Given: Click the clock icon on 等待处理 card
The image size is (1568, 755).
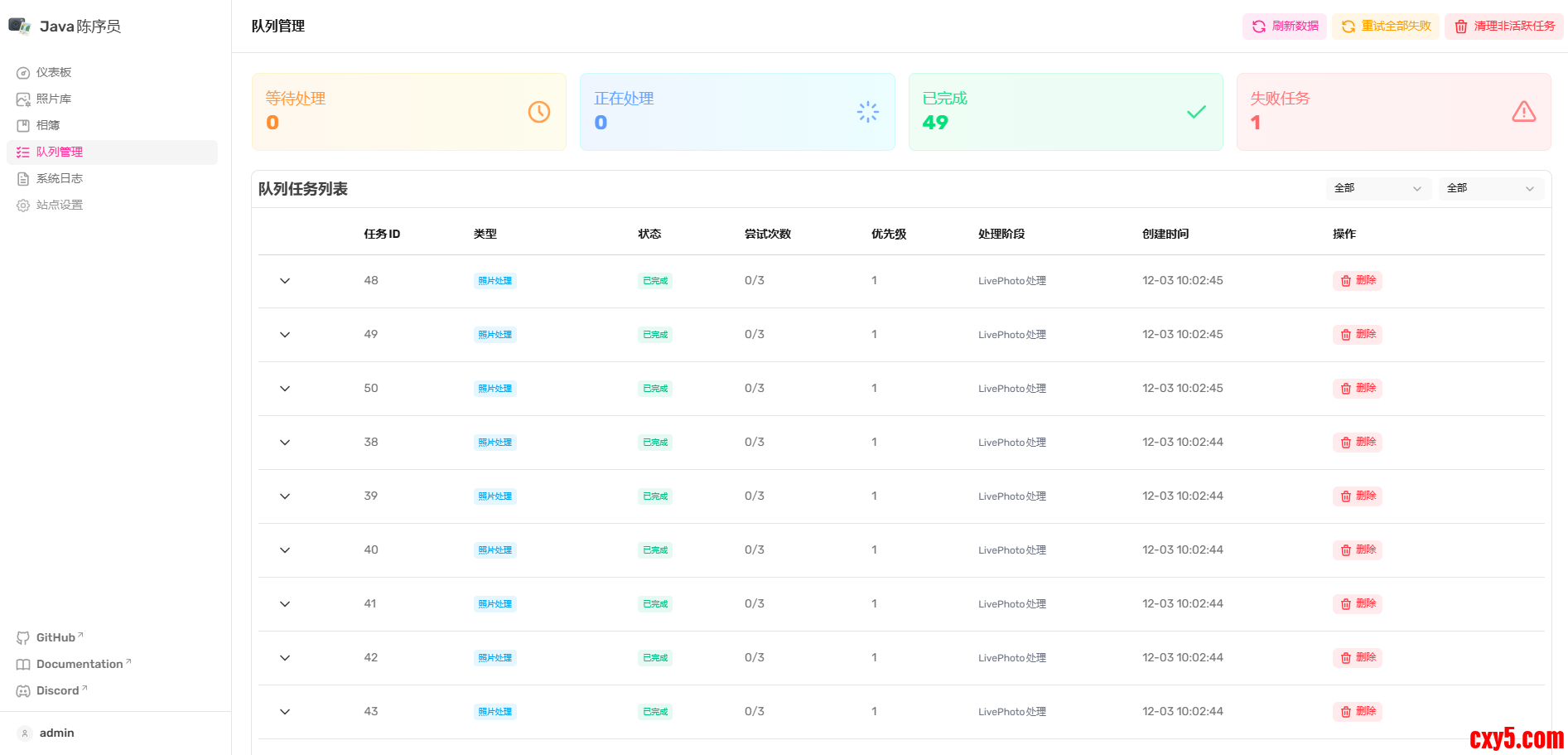Looking at the screenshot, I should click(539, 112).
